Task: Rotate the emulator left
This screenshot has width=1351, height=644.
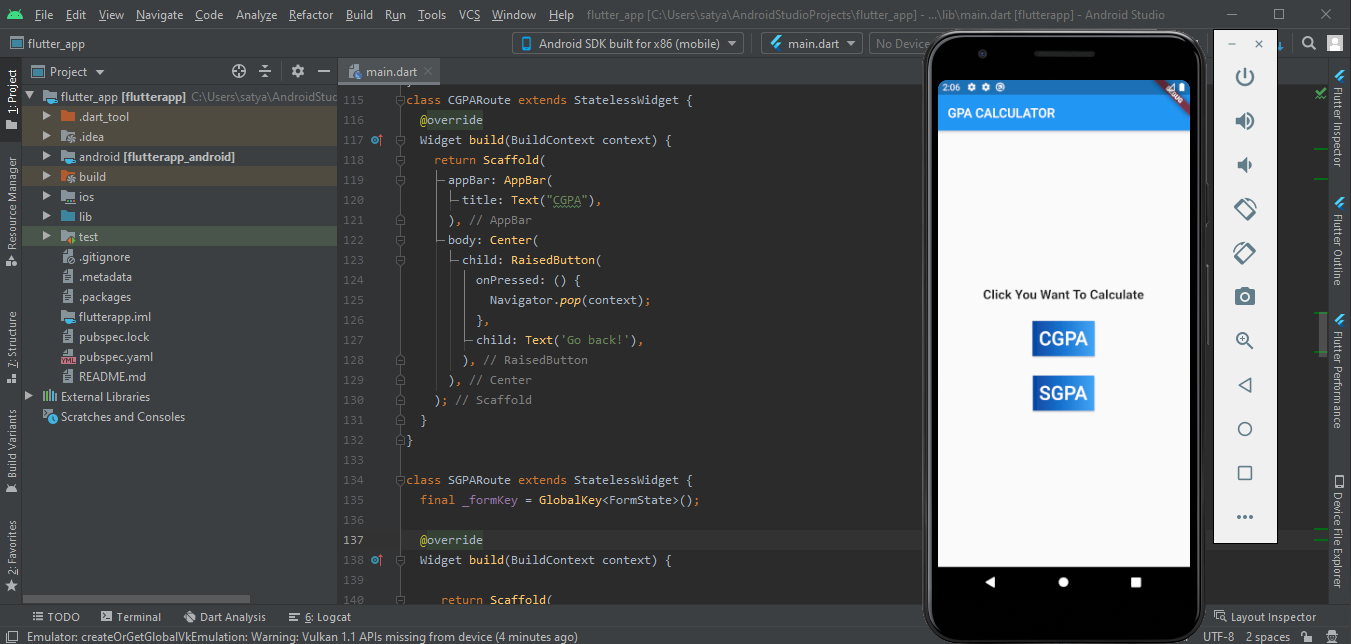Action: click(1244, 209)
